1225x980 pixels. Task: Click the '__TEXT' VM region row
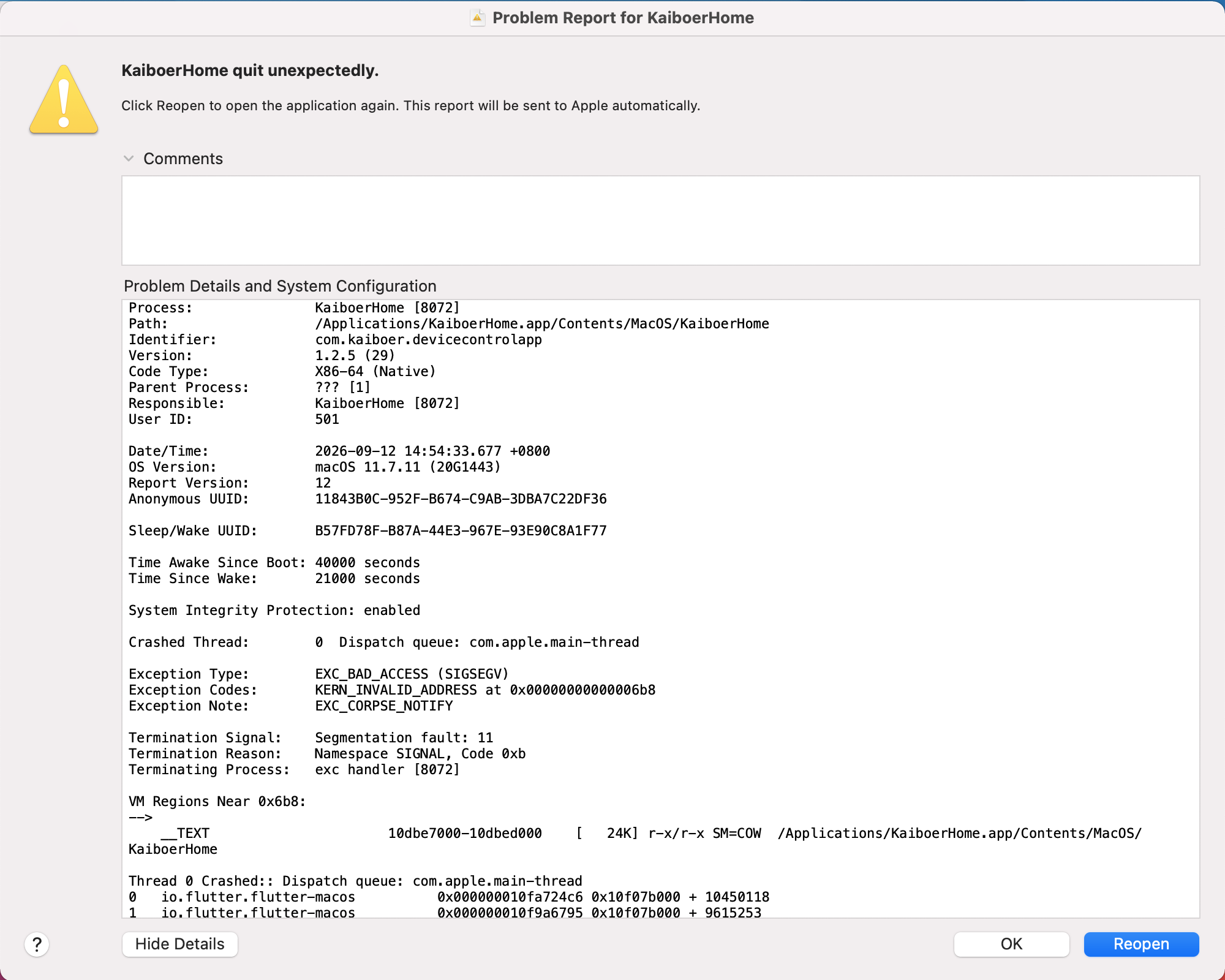click(635, 841)
